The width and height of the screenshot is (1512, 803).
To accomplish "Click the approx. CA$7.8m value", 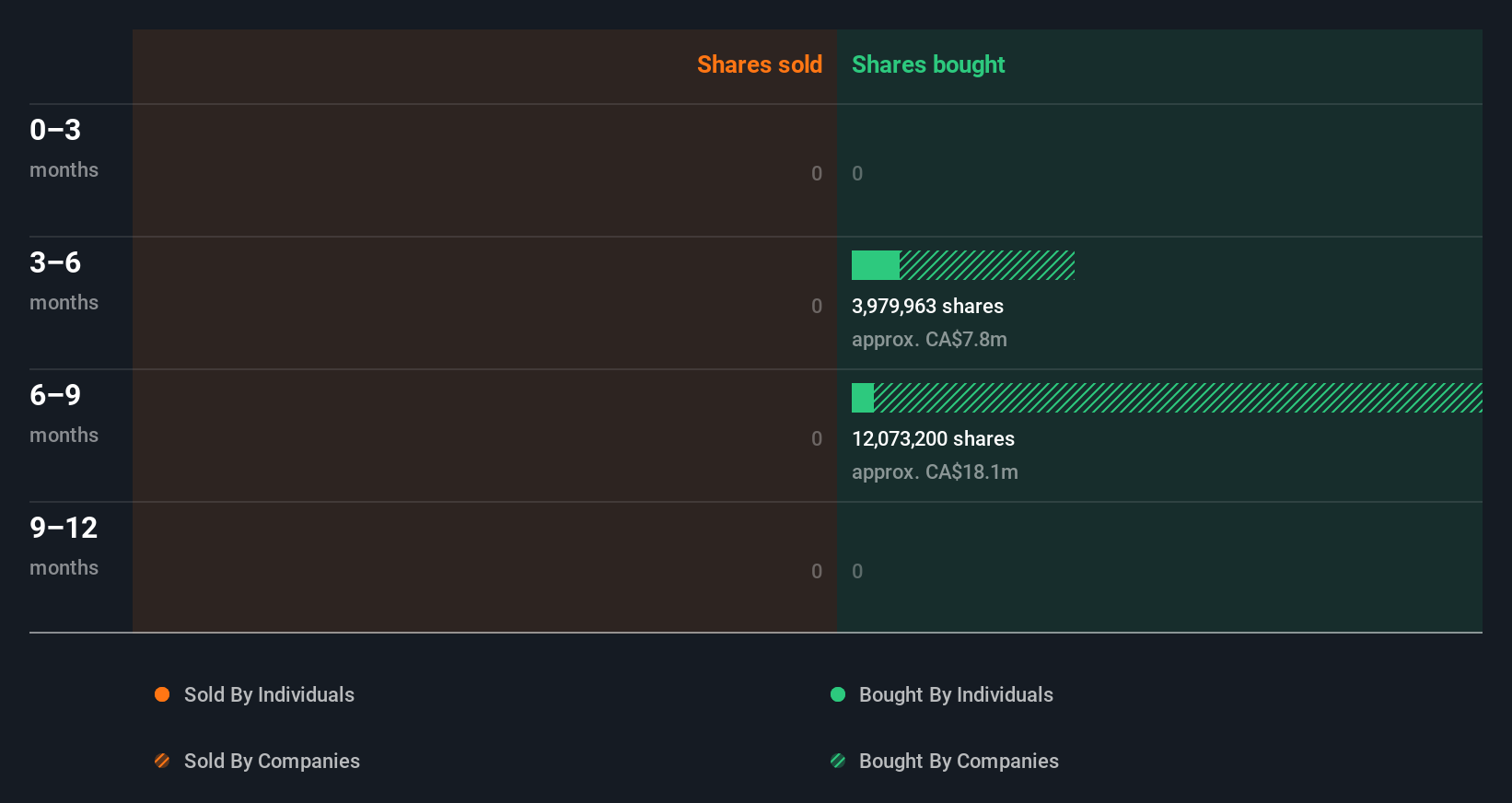I will click(929, 339).
